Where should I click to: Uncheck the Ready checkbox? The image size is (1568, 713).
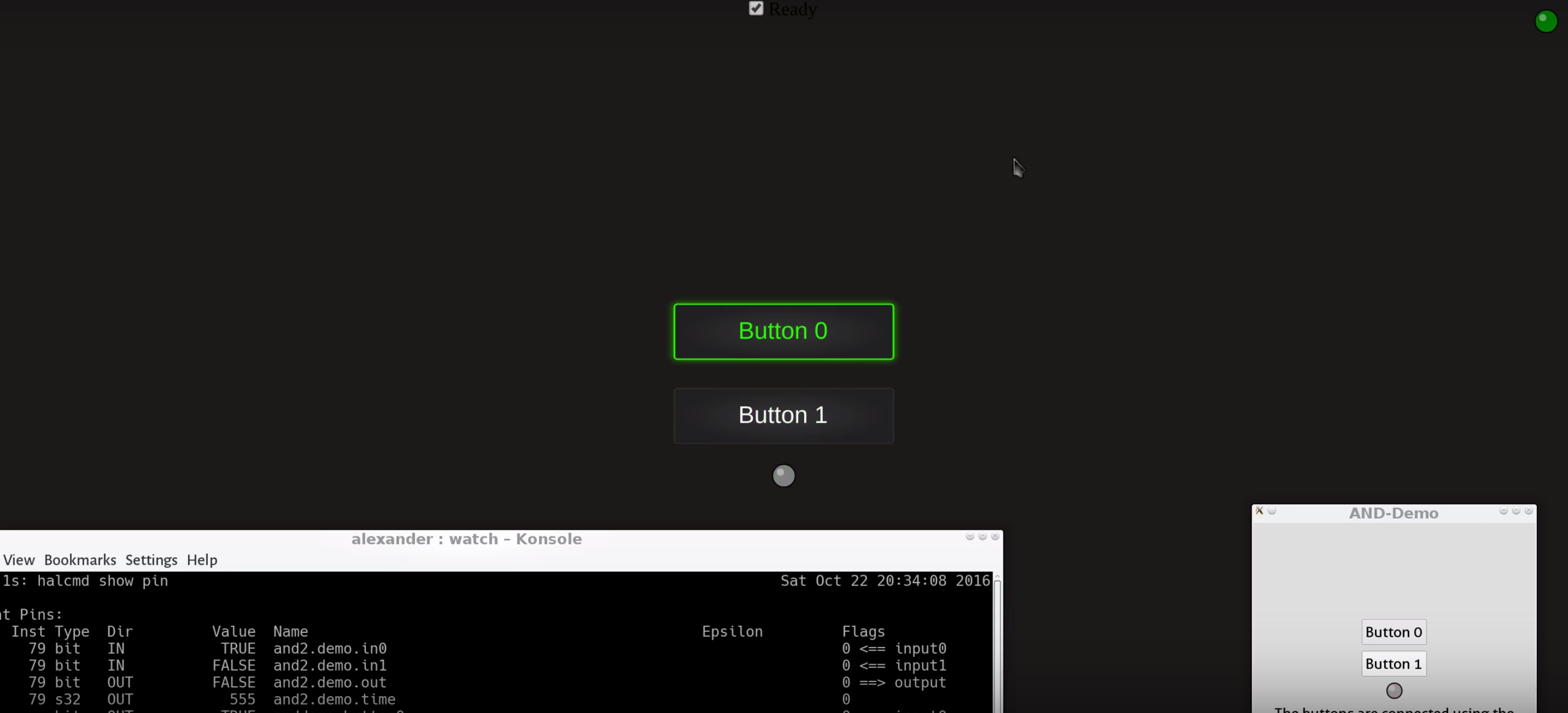756,9
